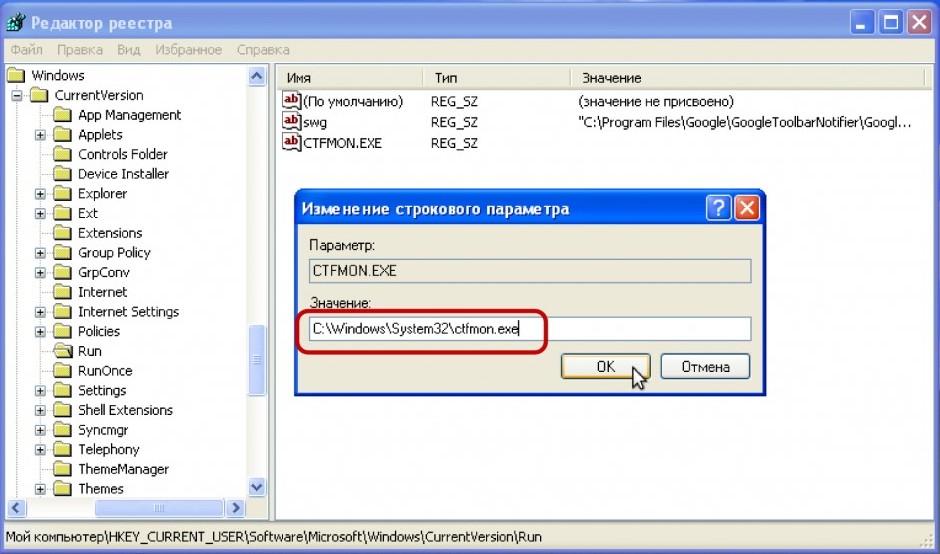This screenshot has height=554, width=940.
Task: Select the Policies folder icon
Action: point(62,332)
